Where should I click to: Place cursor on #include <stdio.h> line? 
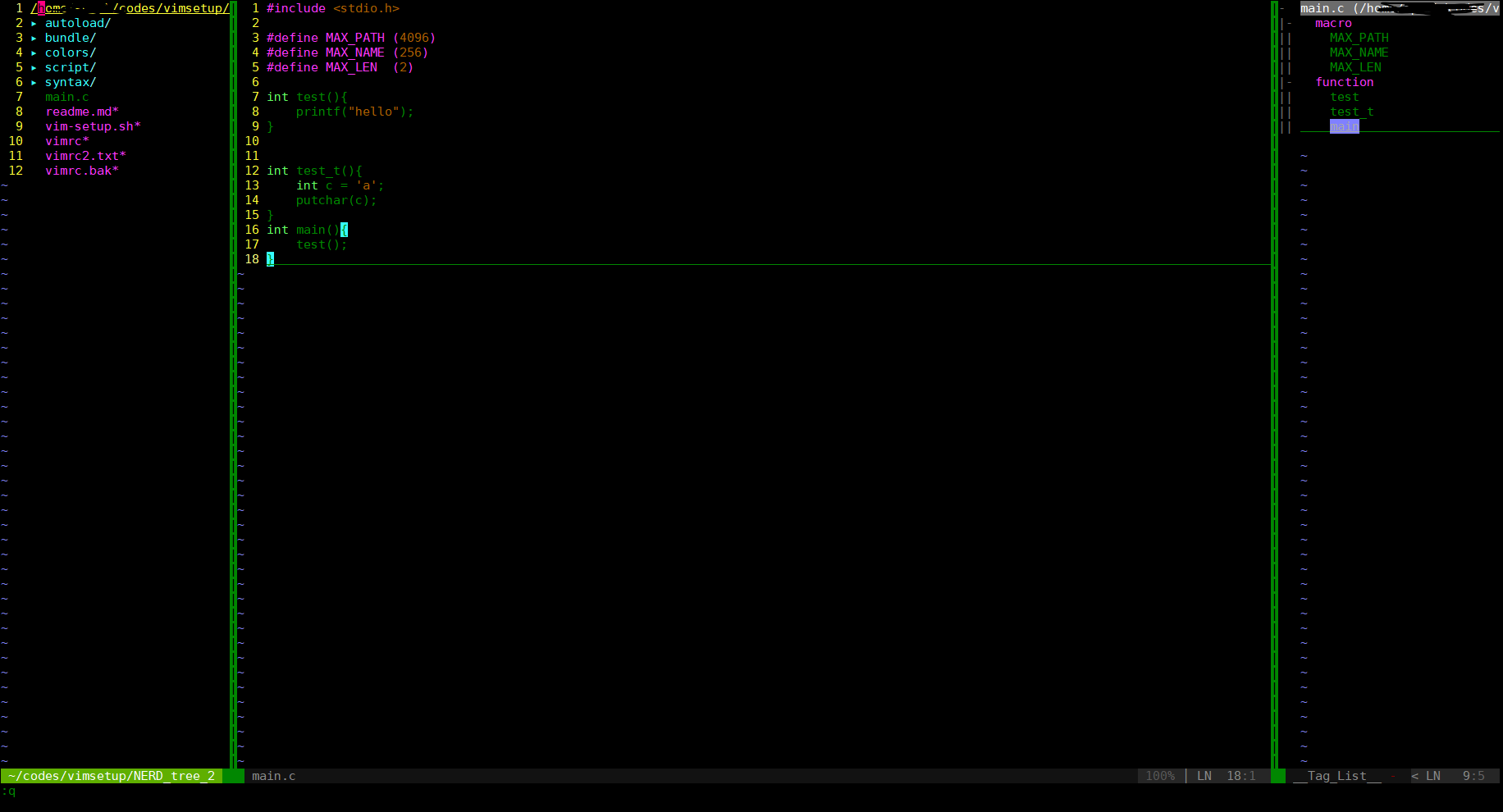tap(333, 8)
